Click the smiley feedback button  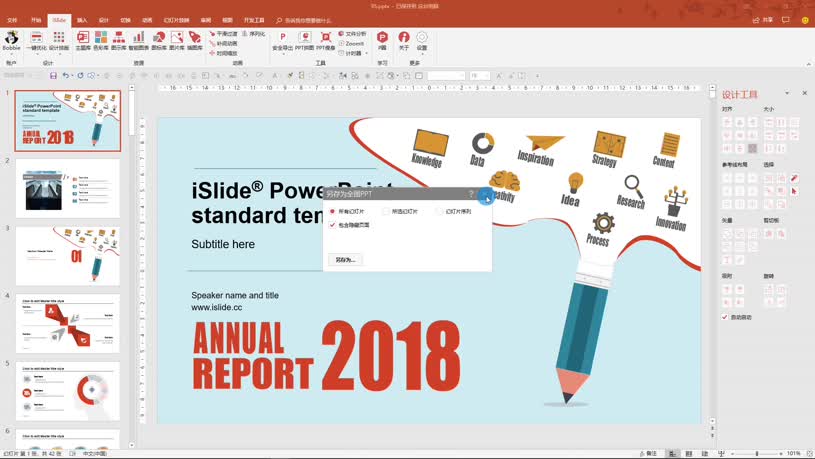click(x=805, y=20)
